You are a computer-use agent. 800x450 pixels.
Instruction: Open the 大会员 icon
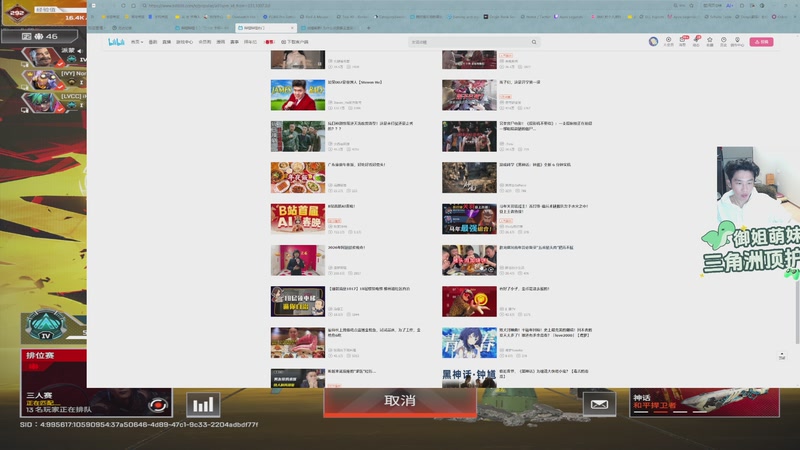coord(668,42)
